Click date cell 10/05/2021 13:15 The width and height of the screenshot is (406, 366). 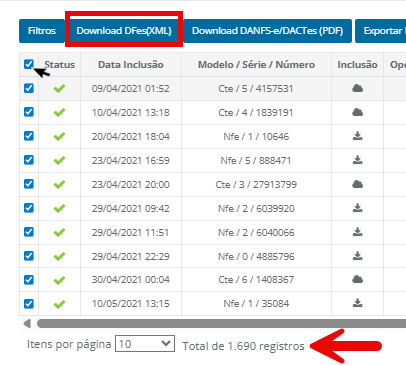(x=131, y=304)
